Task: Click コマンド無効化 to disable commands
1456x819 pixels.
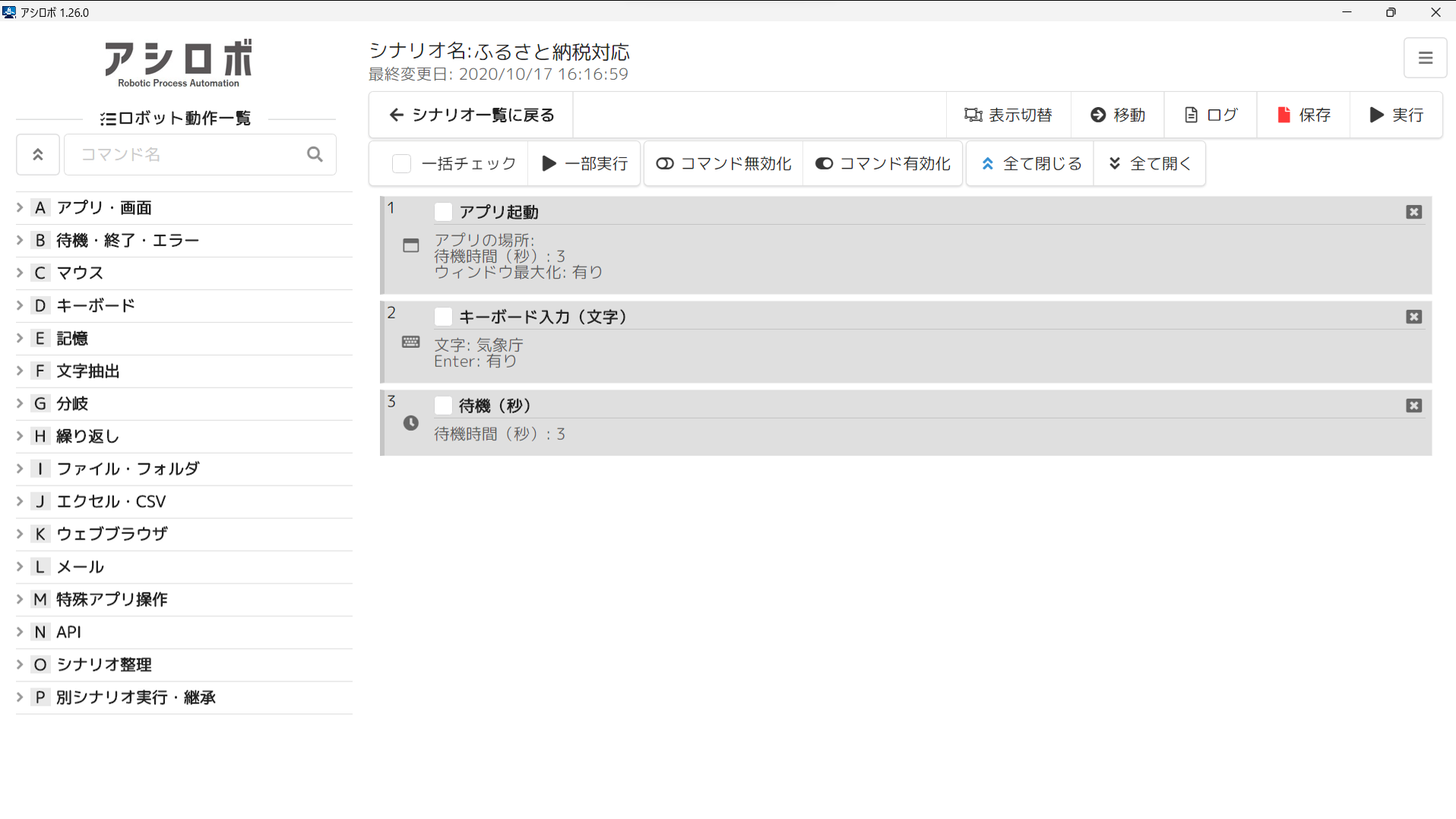Action: tap(723, 163)
